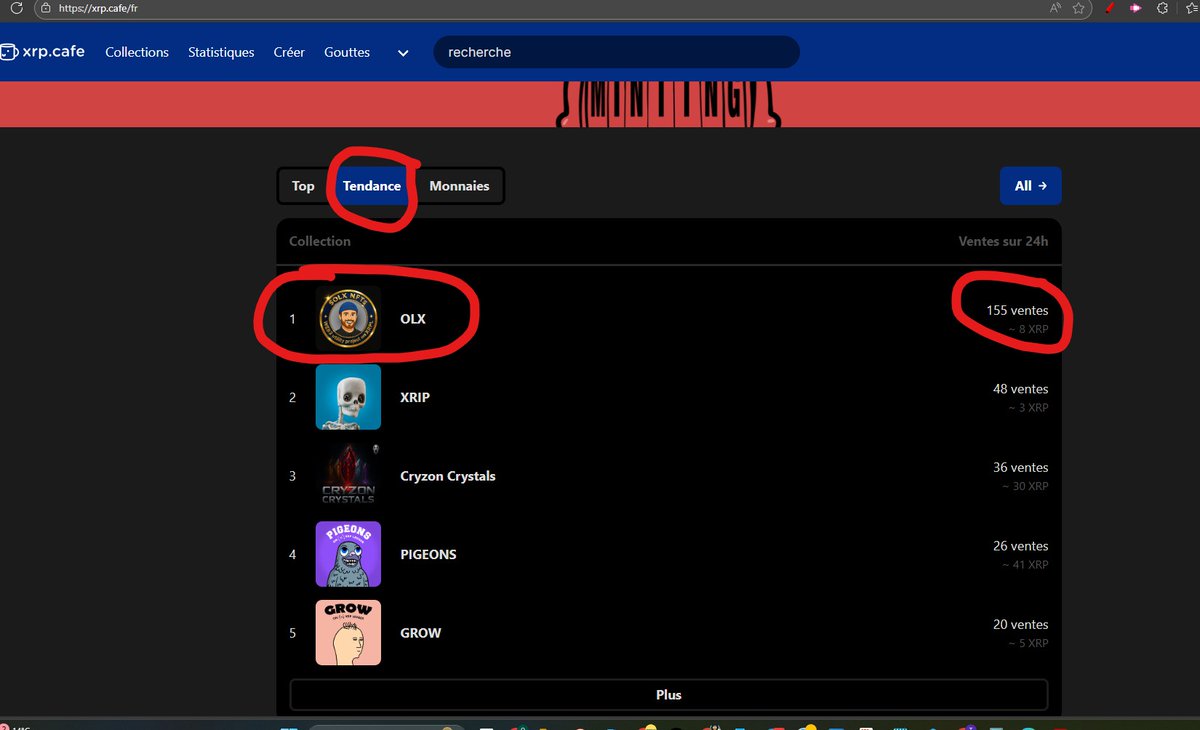The image size is (1200, 730).
Task: Open the Cryzon Crystals thumbnail
Action: [x=348, y=475]
